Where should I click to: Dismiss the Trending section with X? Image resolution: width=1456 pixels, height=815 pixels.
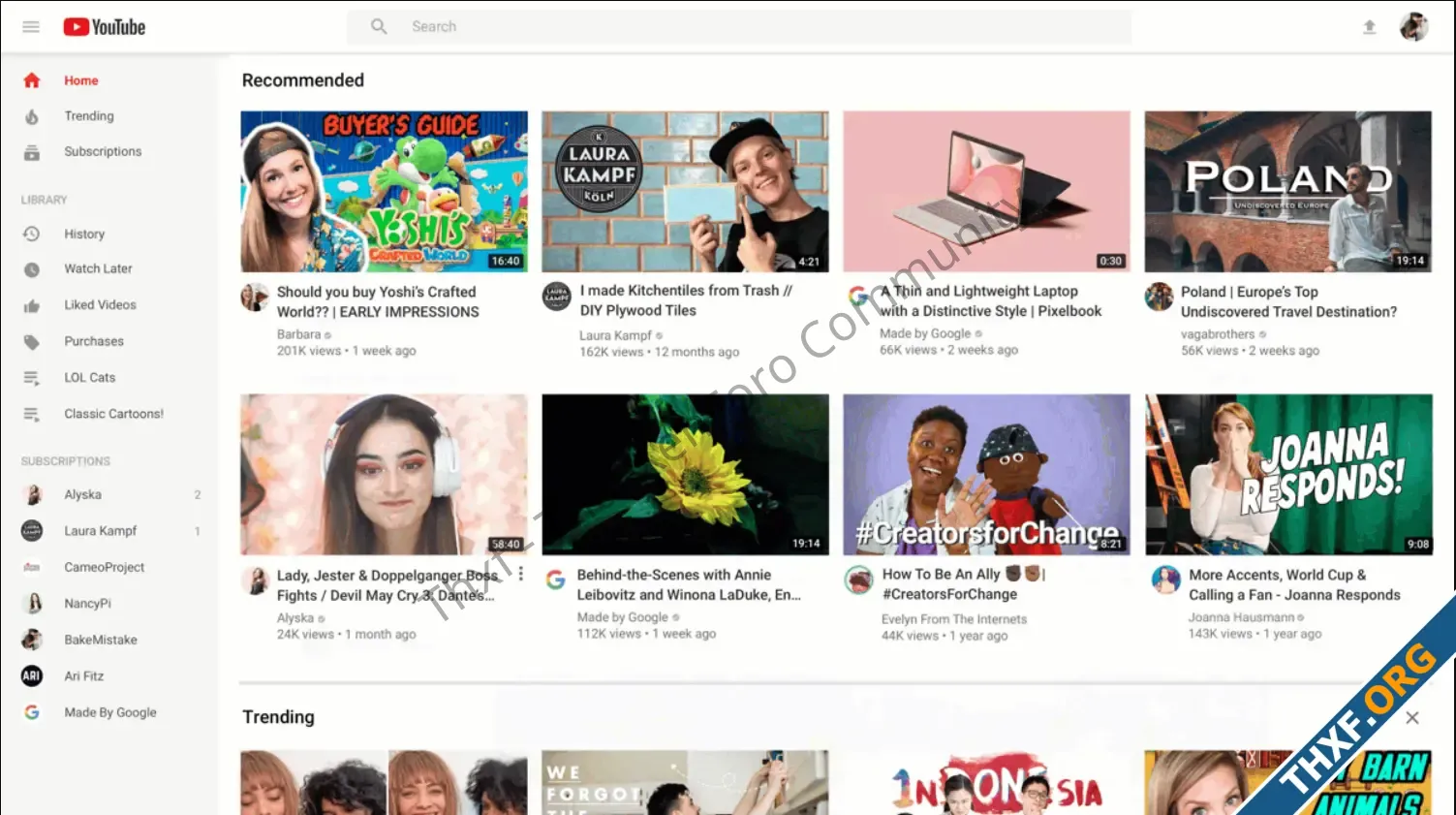tap(1412, 718)
